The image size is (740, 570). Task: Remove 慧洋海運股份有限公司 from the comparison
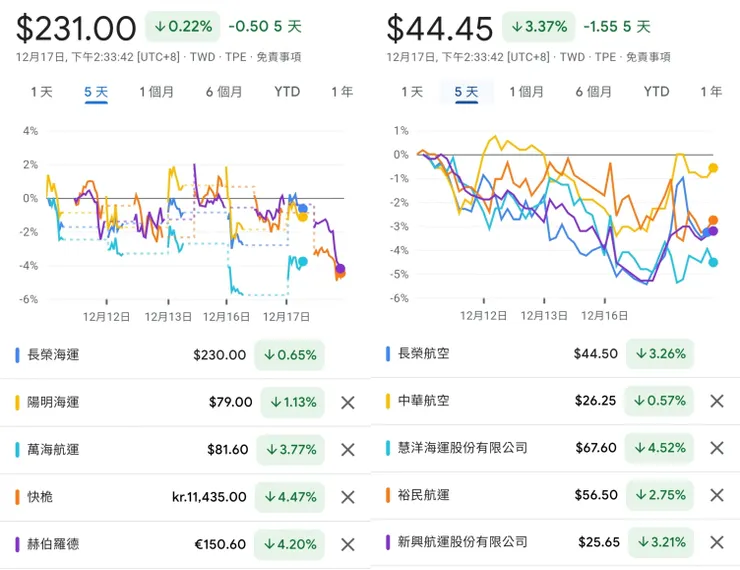(717, 448)
